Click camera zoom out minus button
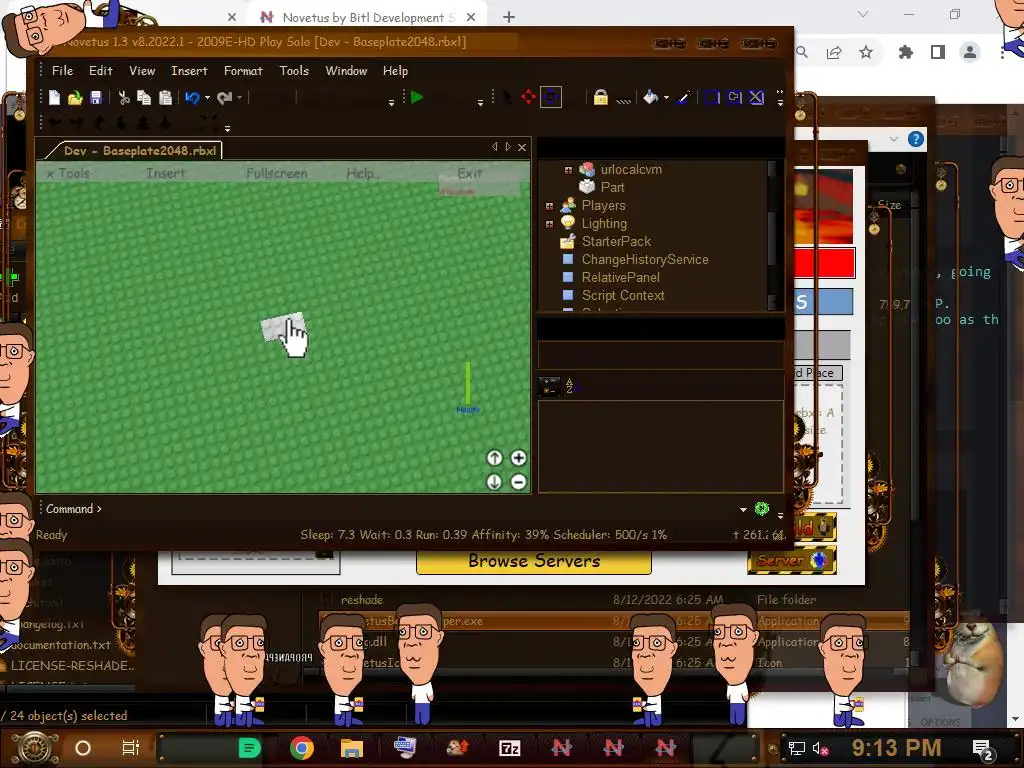Screen dimensions: 1024x768 519,482
